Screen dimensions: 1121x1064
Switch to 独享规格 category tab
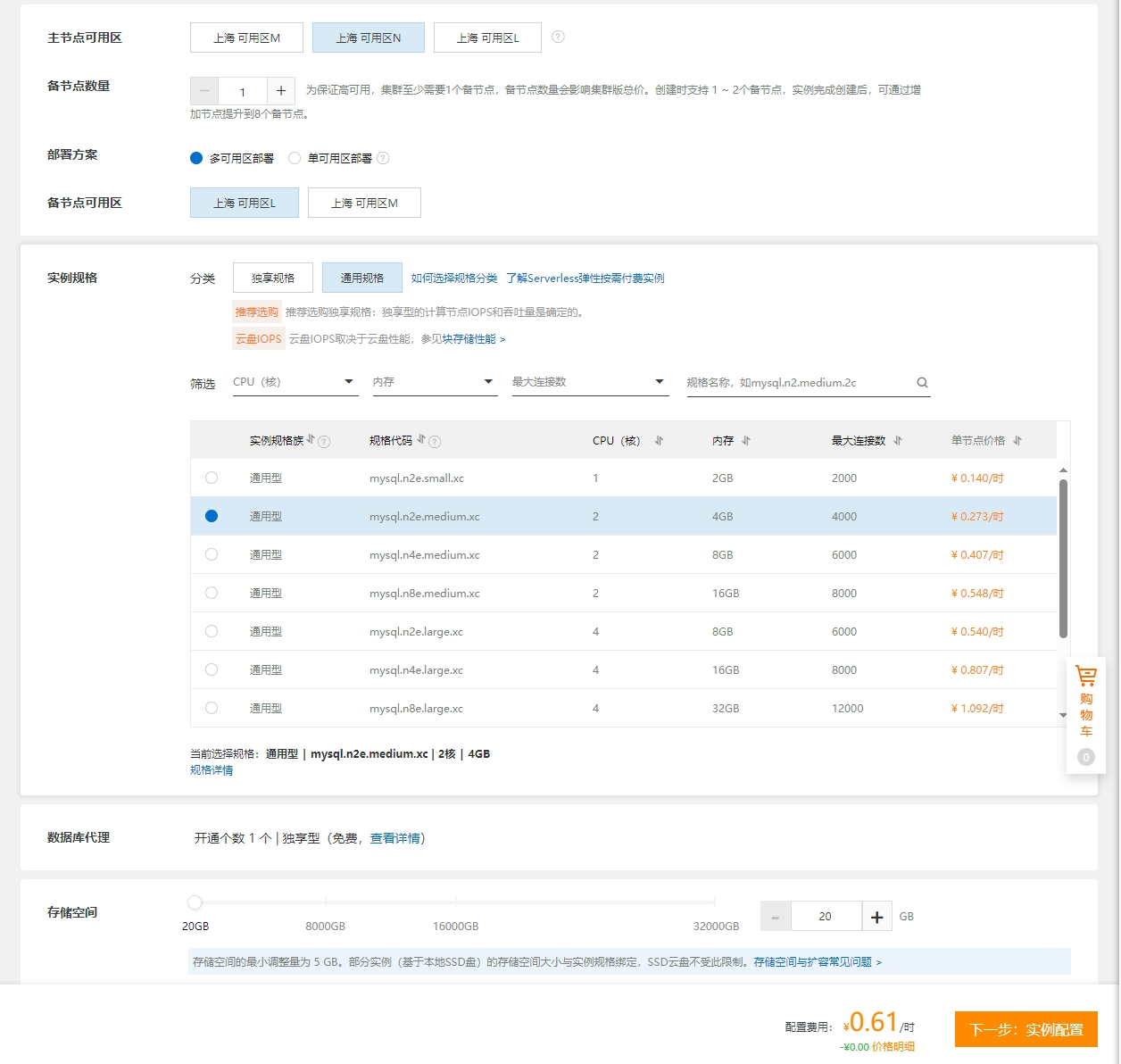click(273, 278)
